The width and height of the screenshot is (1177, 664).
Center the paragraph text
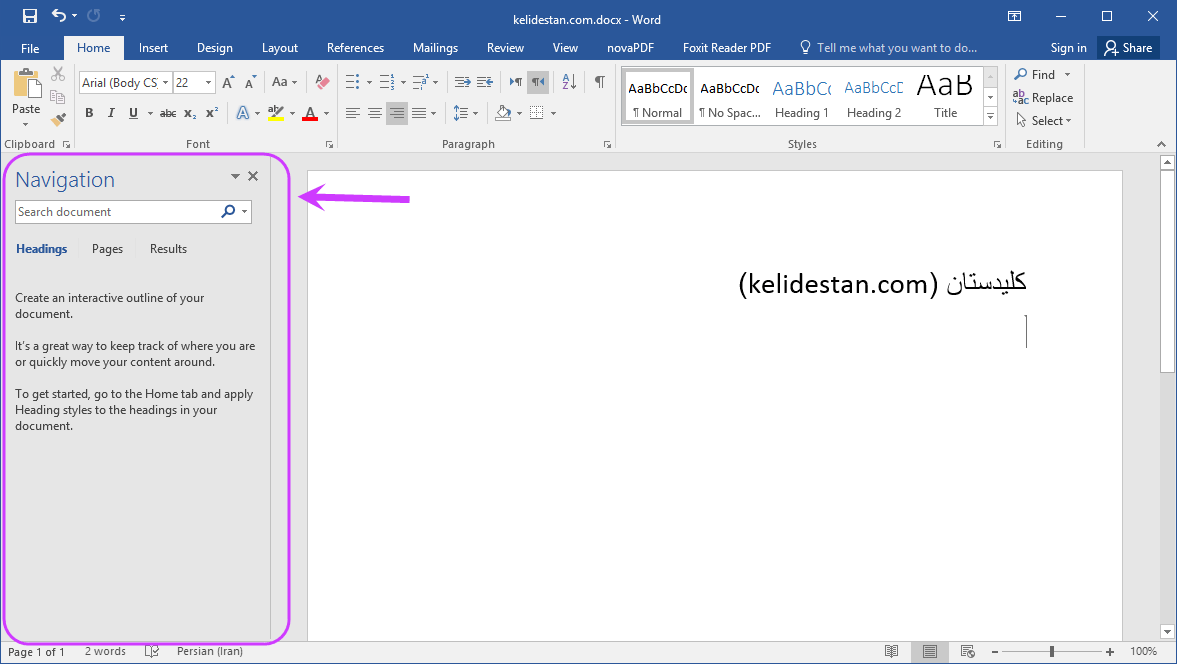coord(375,113)
